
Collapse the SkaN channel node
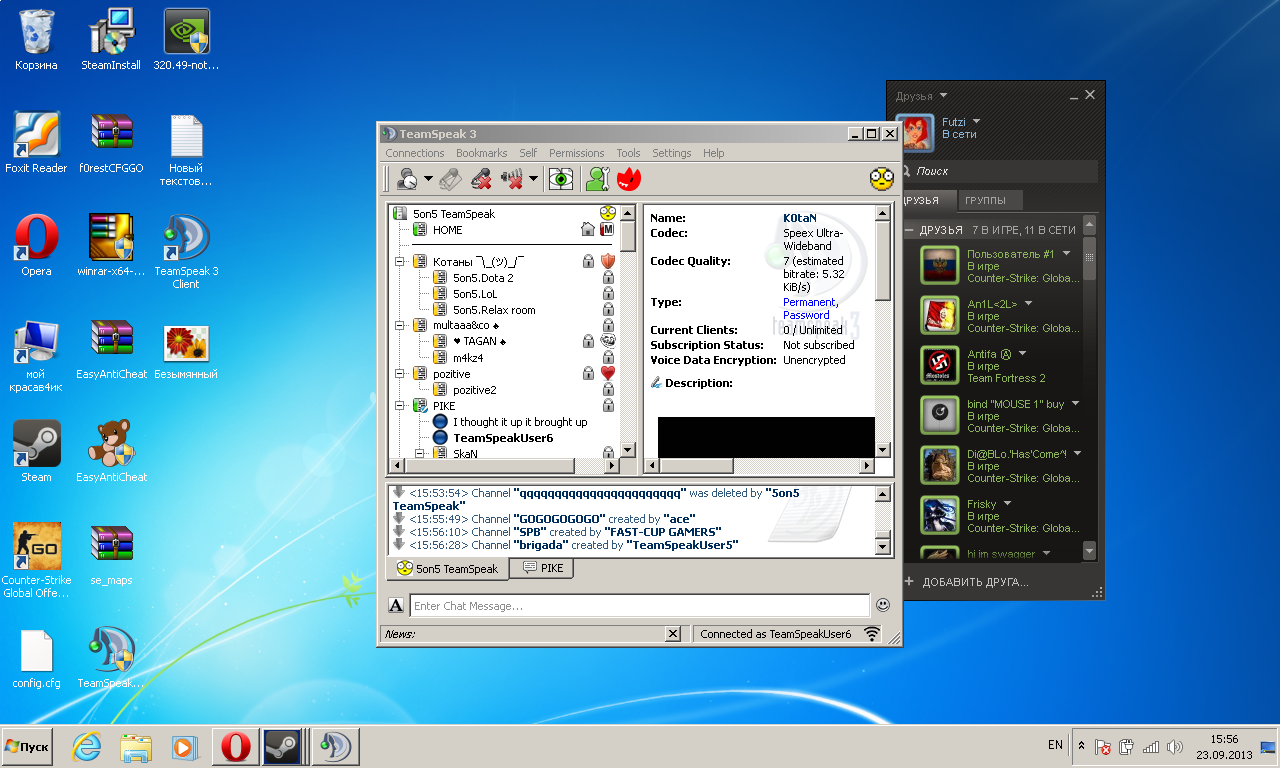[x=420, y=454]
